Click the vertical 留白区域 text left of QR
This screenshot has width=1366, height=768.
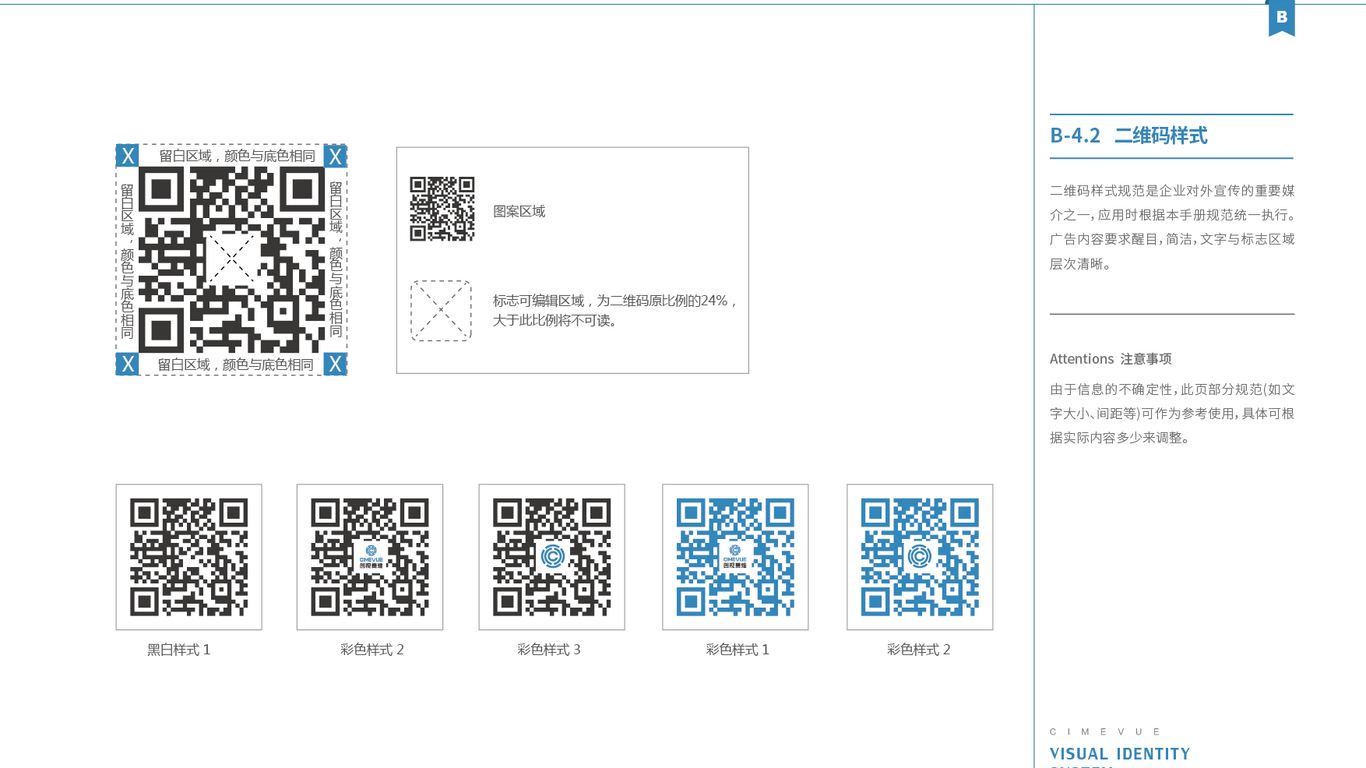[x=127, y=260]
